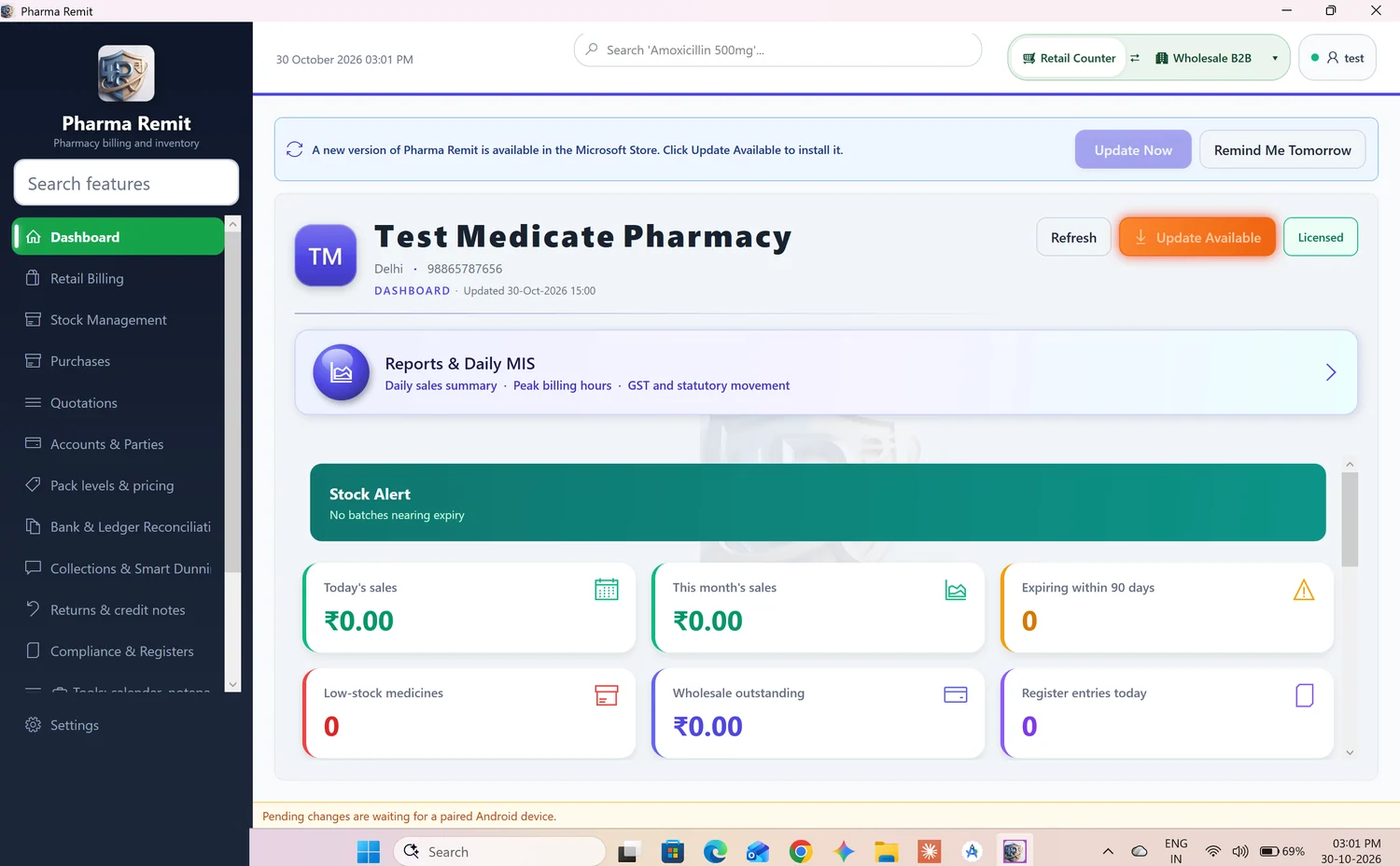Viewport: 1400px width, 866px height.
Task: Click the swap icon between counter modes
Action: [x=1135, y=58]
